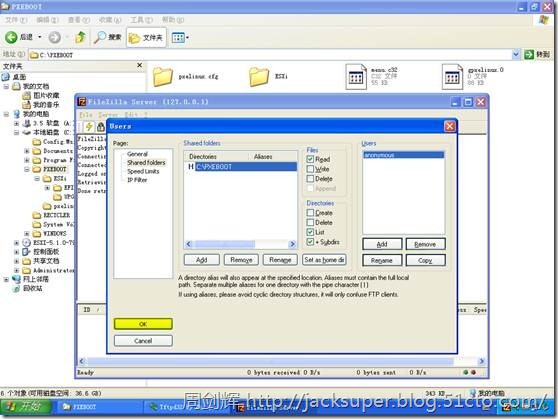Select the C:\PXEBOOT shared directory row
The image size is (558, 419).
(241, 167)
